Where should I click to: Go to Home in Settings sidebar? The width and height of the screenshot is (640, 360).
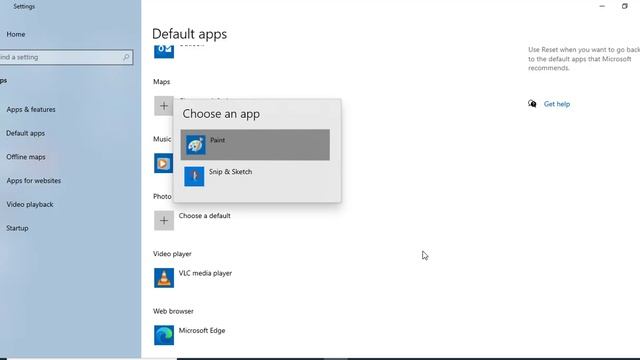coord(16,34)
